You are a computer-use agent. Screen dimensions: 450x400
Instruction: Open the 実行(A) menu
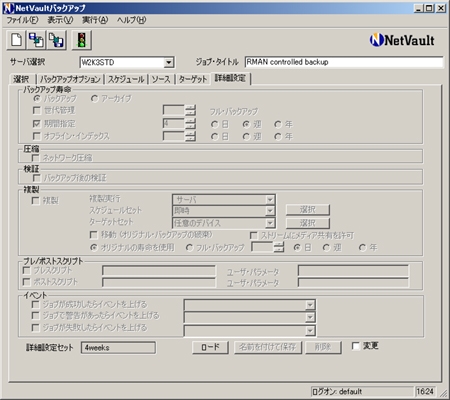[x=95, y=20]
